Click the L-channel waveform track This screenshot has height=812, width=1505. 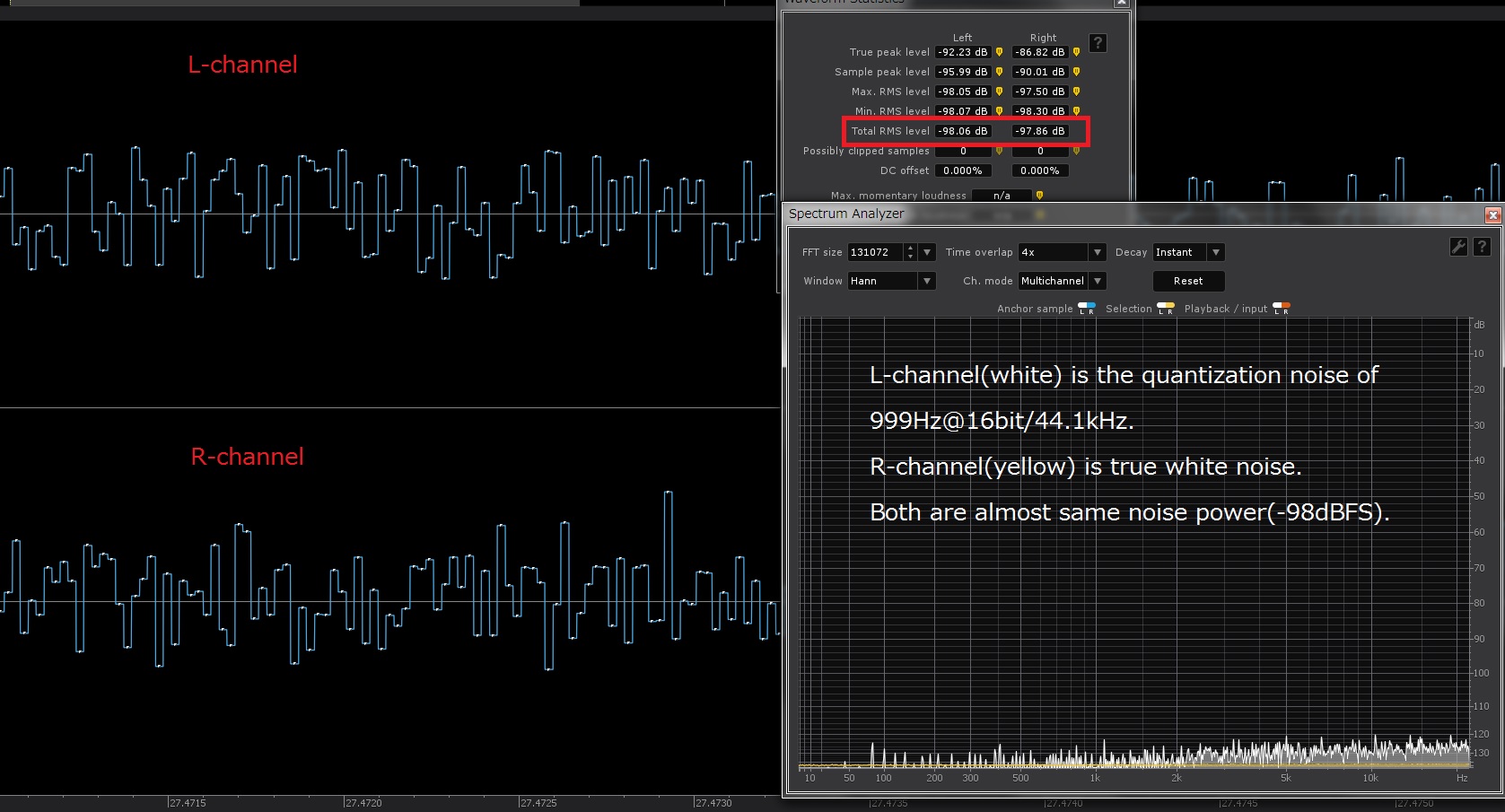pyautogui.click(x=389, y=214)
